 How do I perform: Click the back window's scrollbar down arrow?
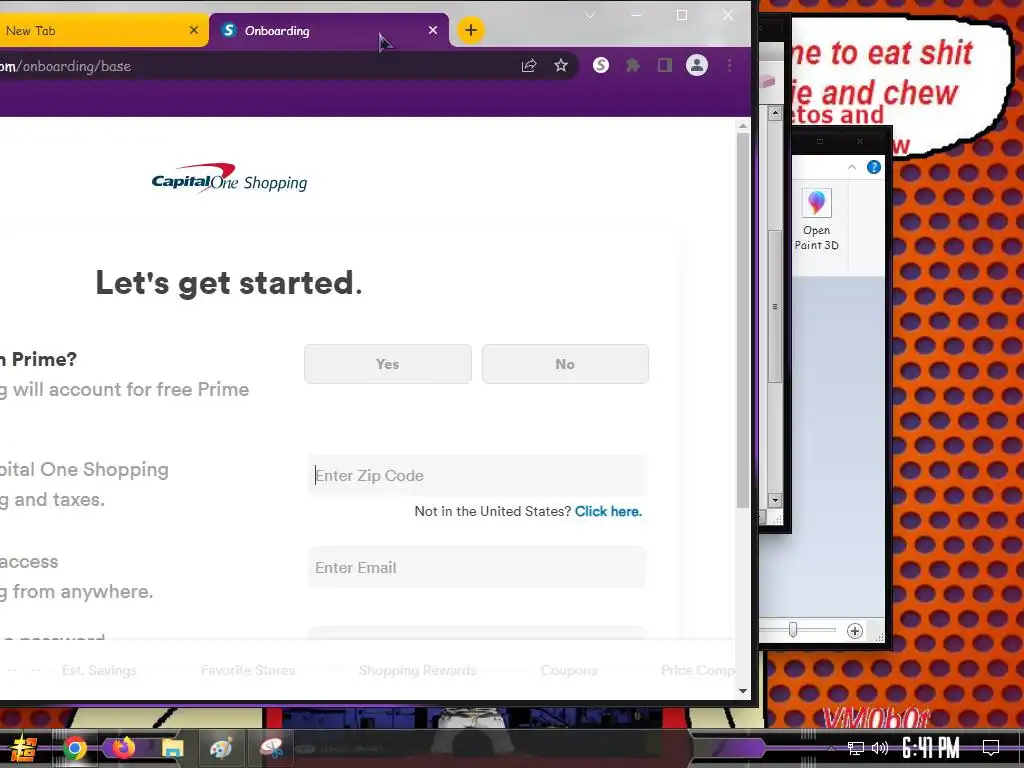pos(775,500)
